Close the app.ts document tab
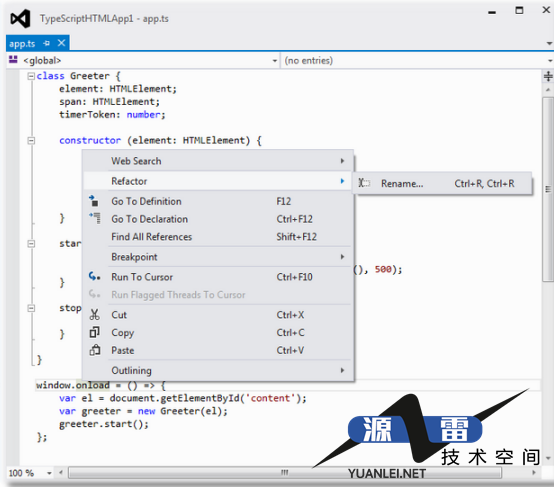Screen dimensions: 554x487 click(x=61, y=43)
